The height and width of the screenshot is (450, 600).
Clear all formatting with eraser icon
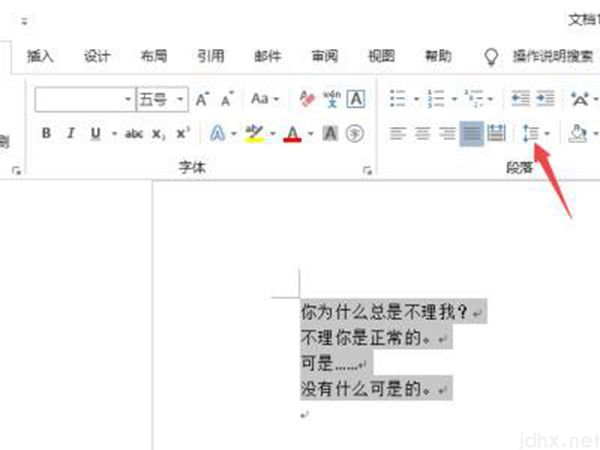tap(307, 99)
